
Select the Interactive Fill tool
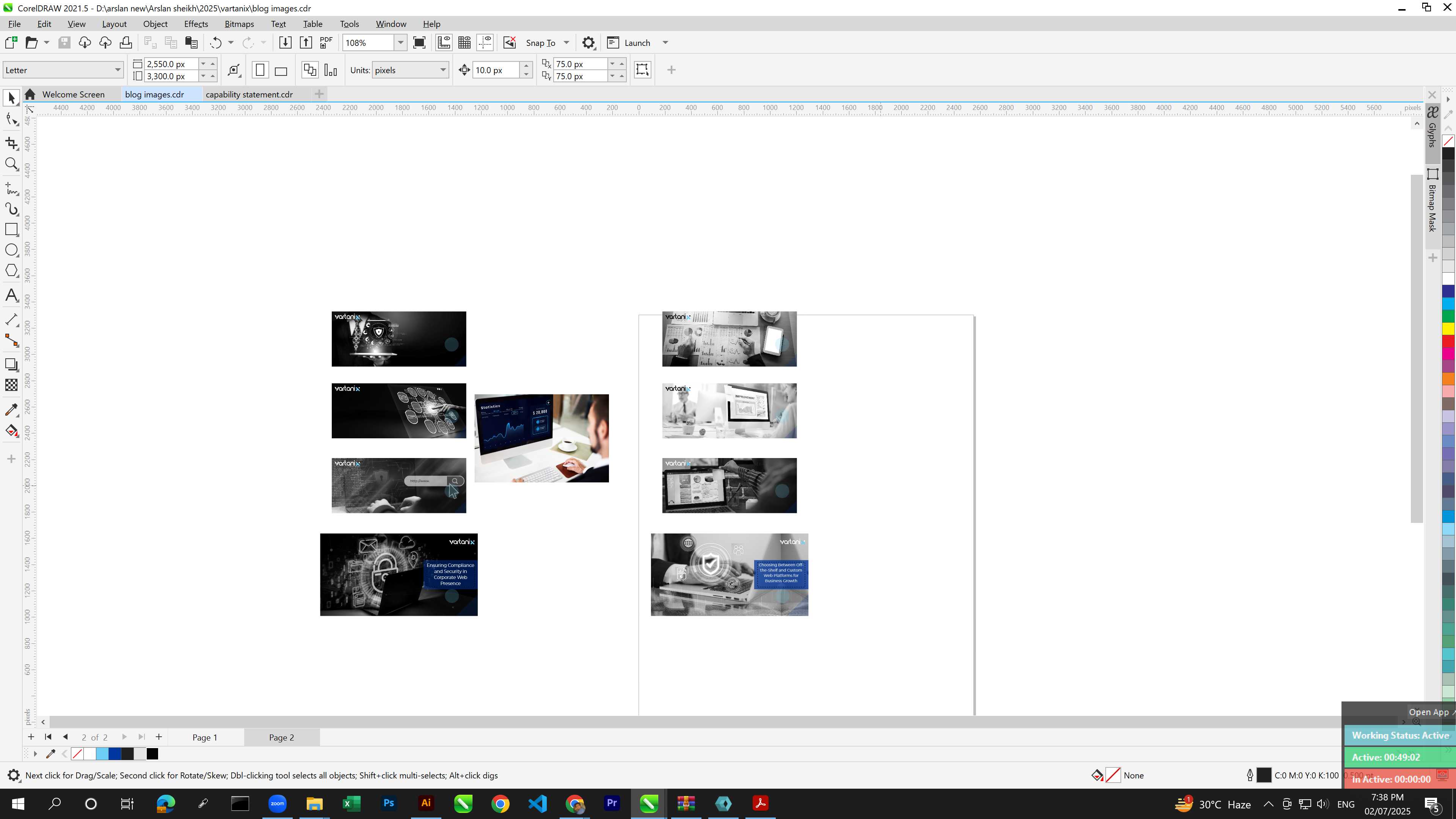point(11,431)
